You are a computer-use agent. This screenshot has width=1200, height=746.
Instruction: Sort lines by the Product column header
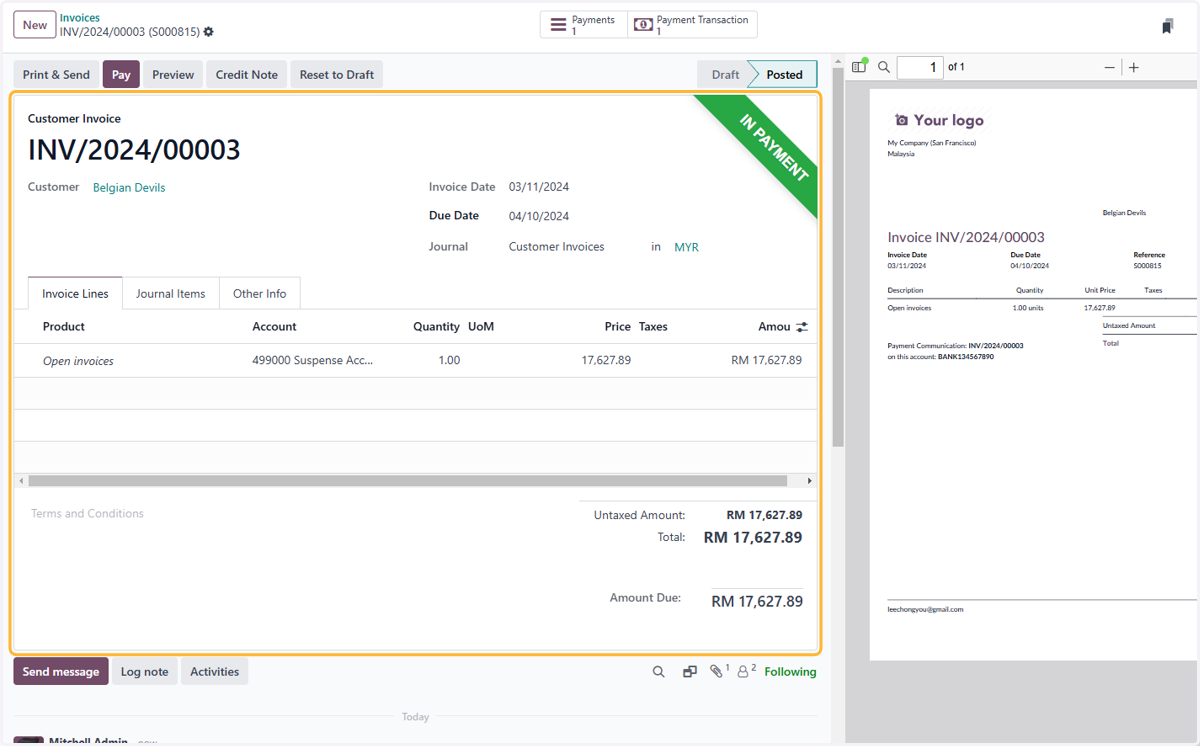click(x=64, y=327)
